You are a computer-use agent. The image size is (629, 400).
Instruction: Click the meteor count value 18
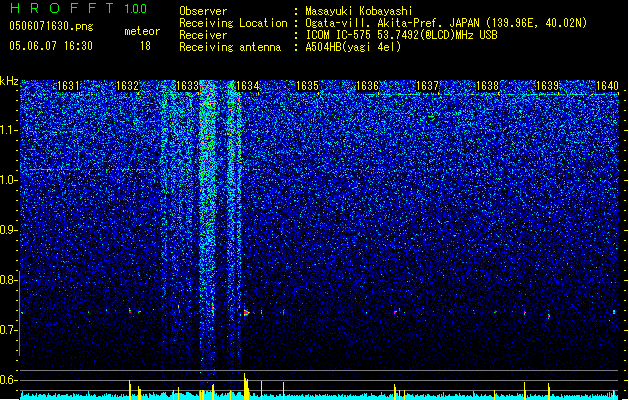click(x=145, y=46)
